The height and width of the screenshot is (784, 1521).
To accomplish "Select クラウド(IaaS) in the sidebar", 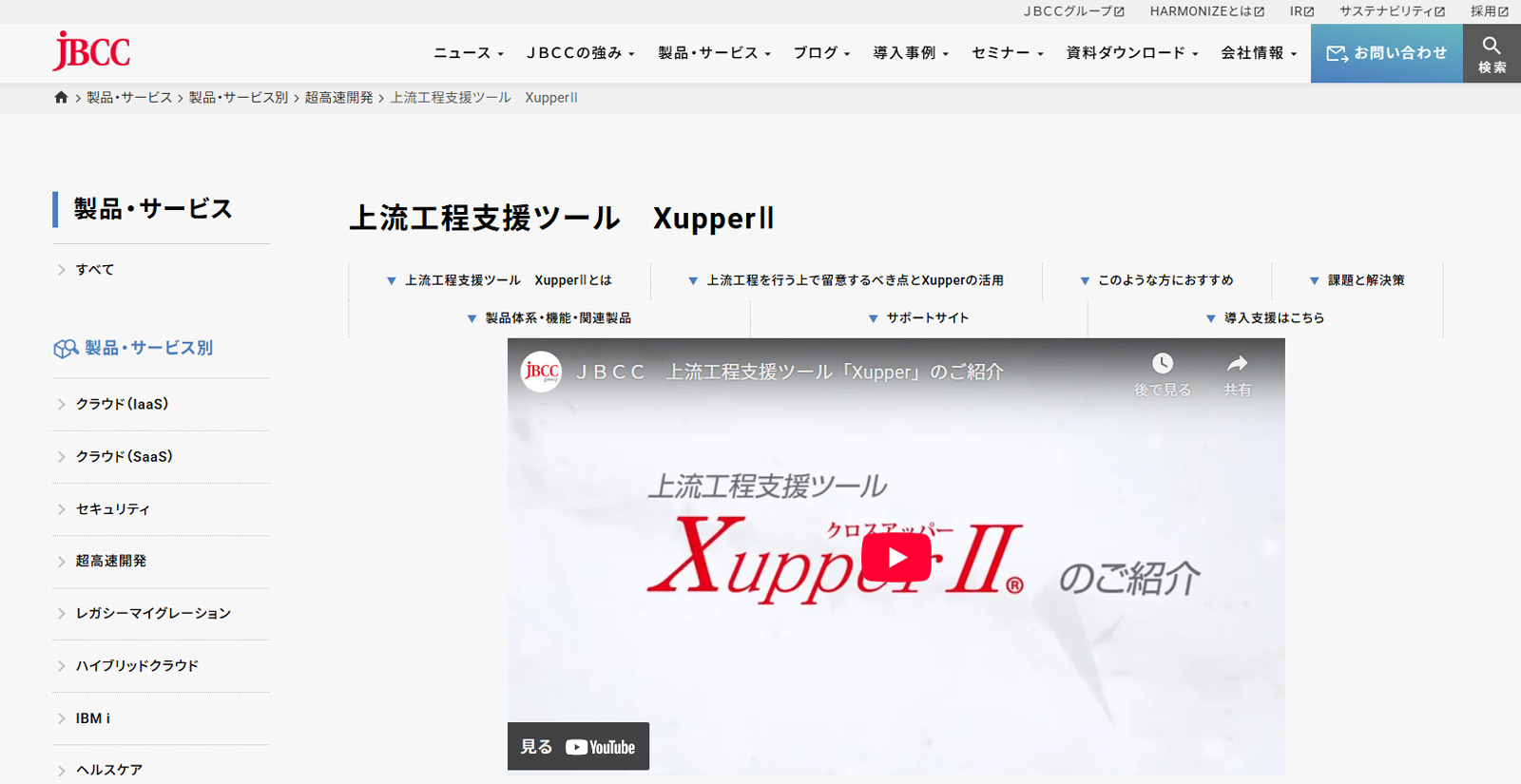I will 122,405.
